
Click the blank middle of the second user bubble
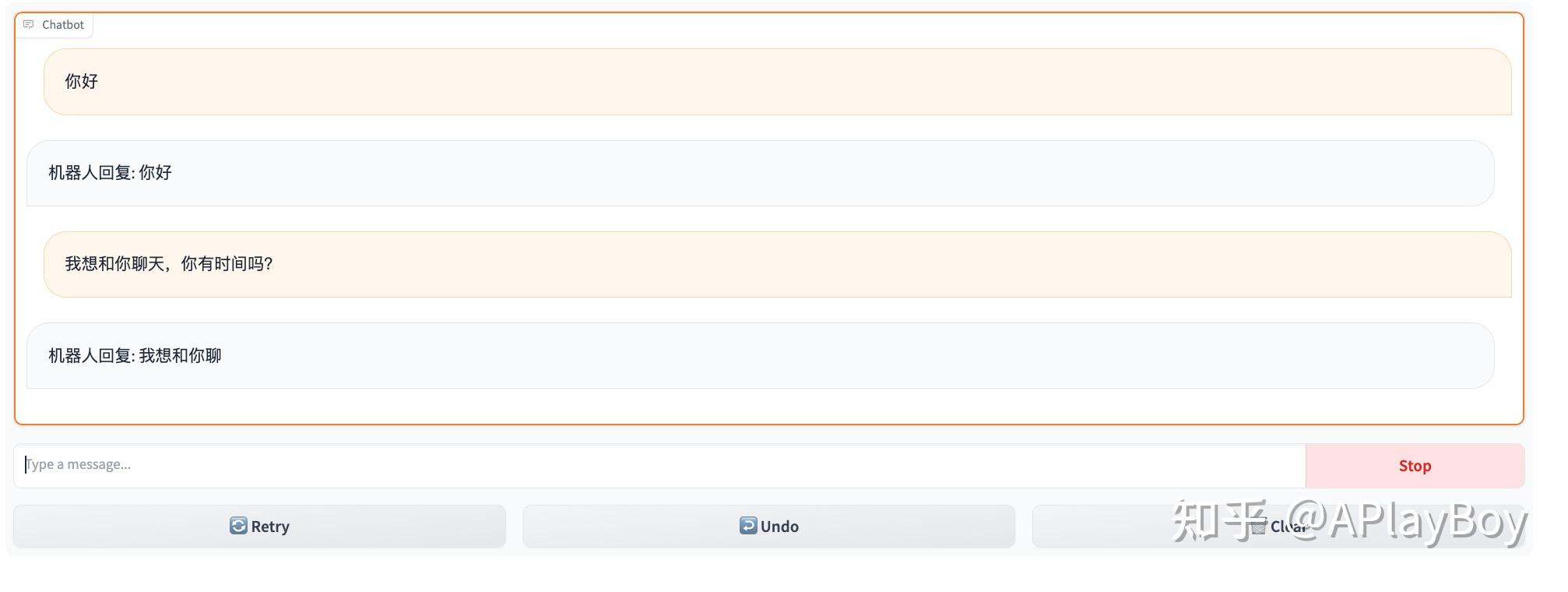779,264
